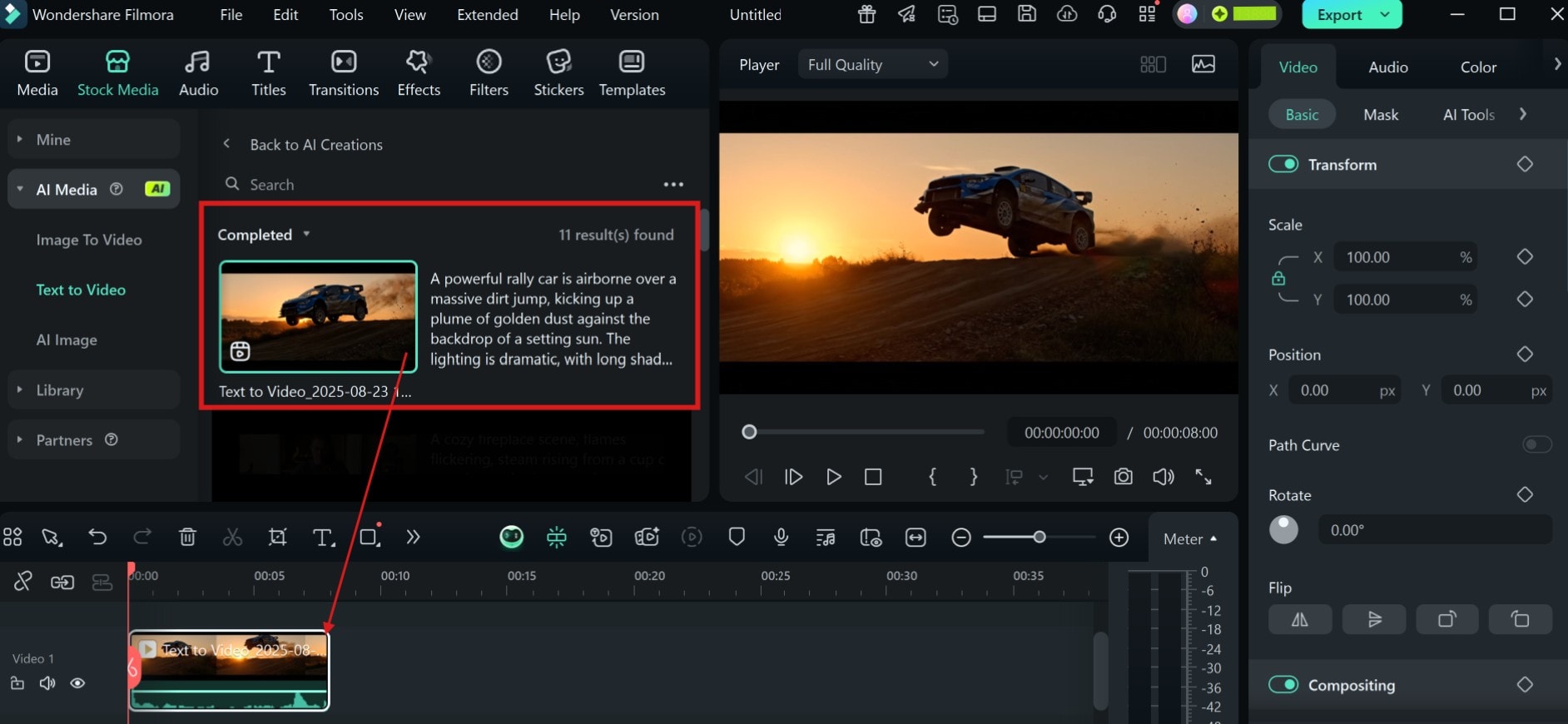Image resolution: width=1568 pixels, height=724 pixels.
Task: Open the Filters library
Action: click(489, 73)
